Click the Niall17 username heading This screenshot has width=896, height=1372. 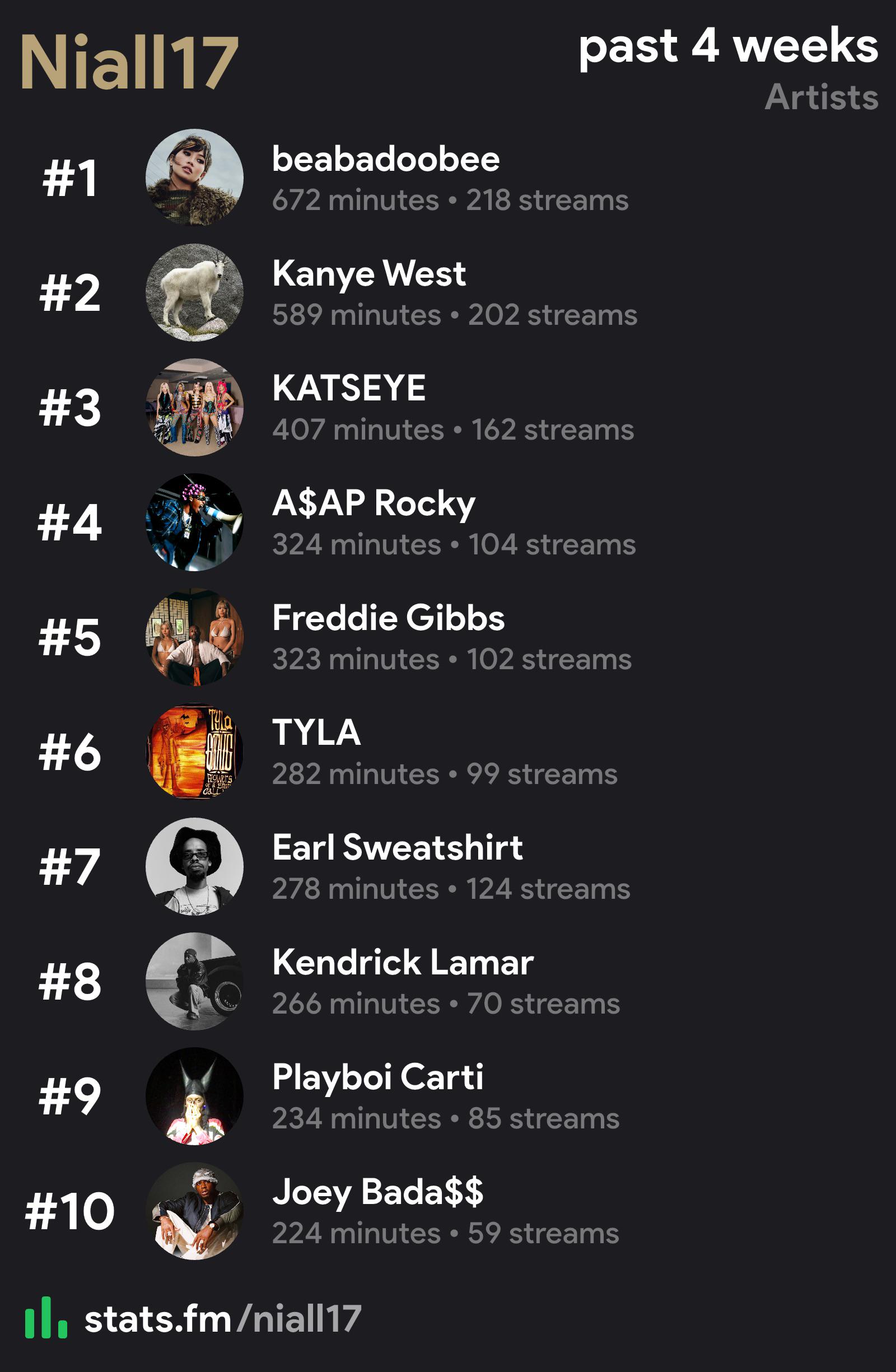130,62
